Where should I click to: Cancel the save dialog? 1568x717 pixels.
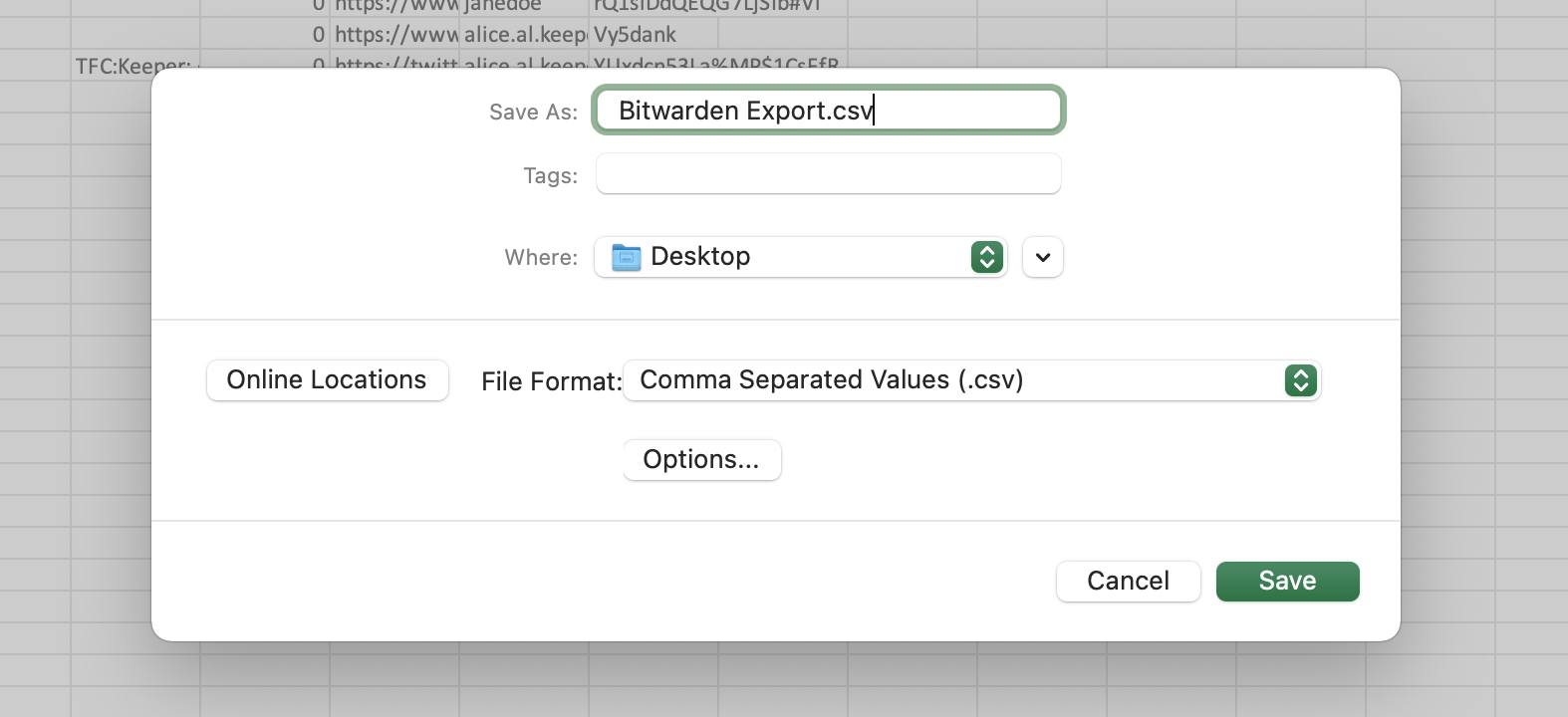point(1128,582)
